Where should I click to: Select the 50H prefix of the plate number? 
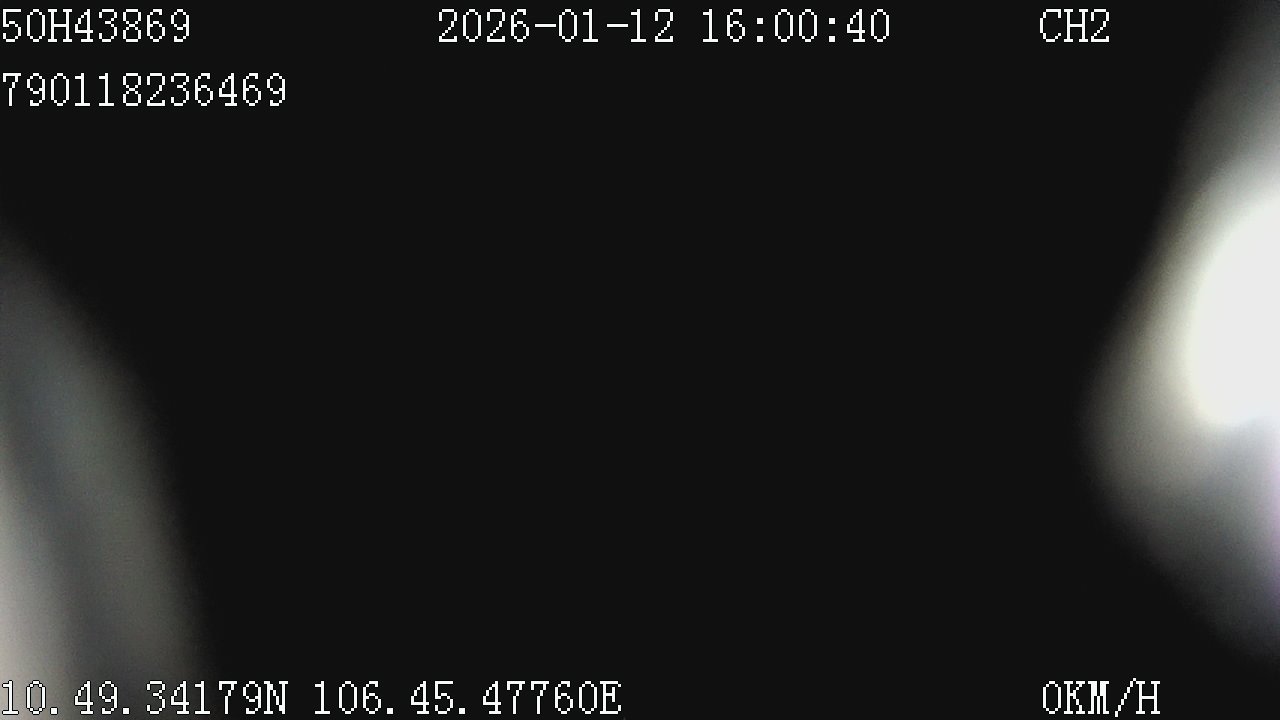coord(35,27)
